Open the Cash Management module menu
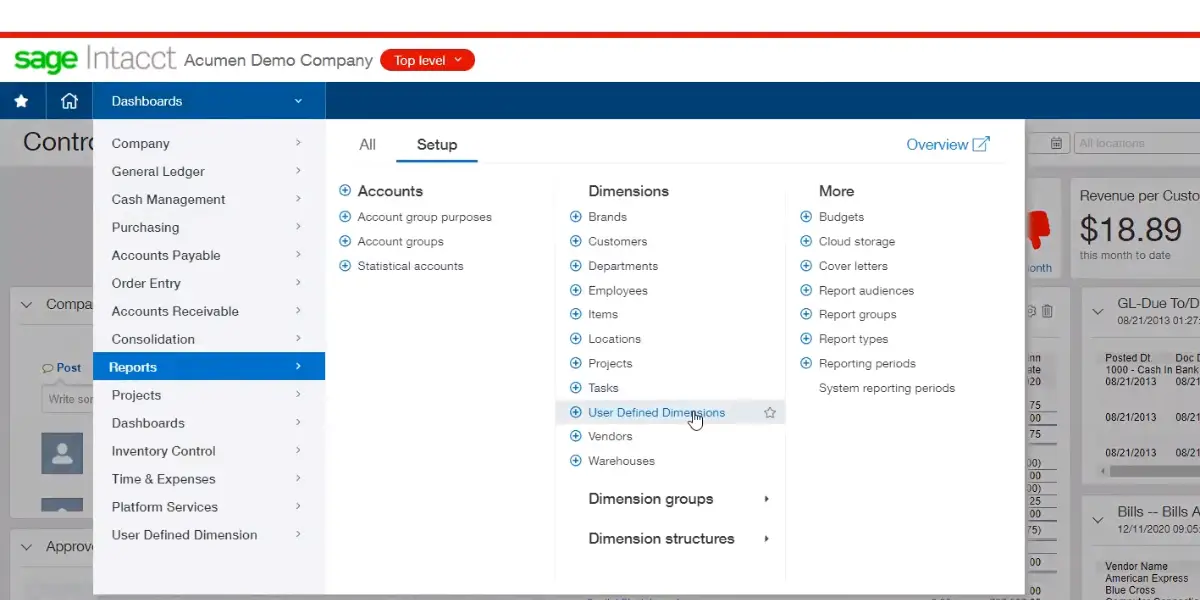 (209, 199)
